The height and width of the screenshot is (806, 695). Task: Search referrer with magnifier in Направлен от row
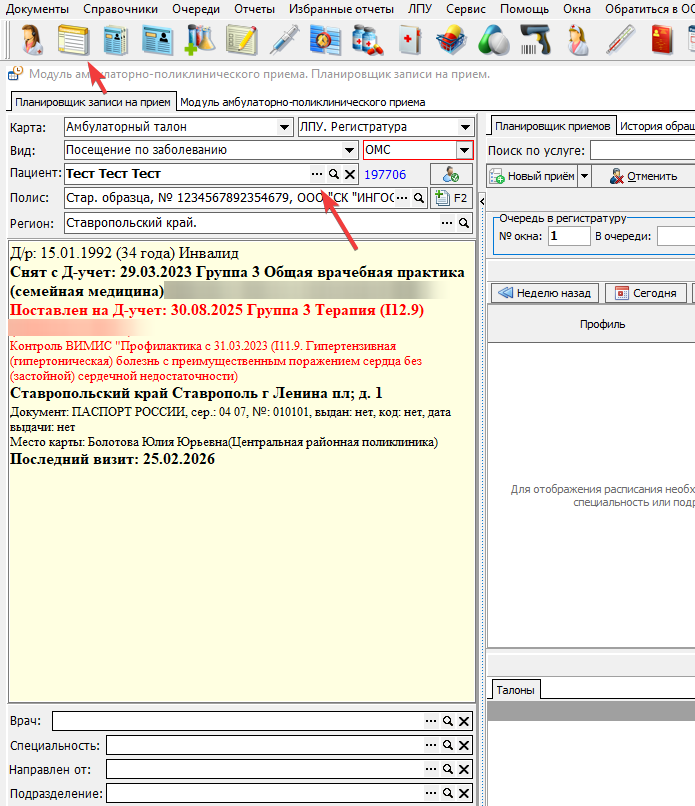point(447,769)
